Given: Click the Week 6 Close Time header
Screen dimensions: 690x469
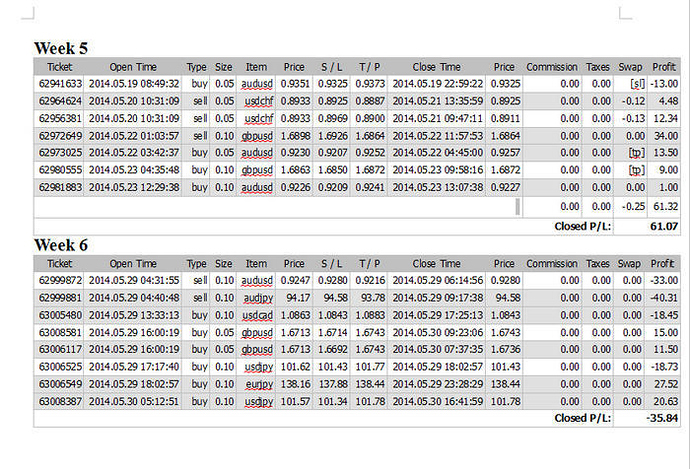Looking at the screenshot, I should (x=437, y=264).
